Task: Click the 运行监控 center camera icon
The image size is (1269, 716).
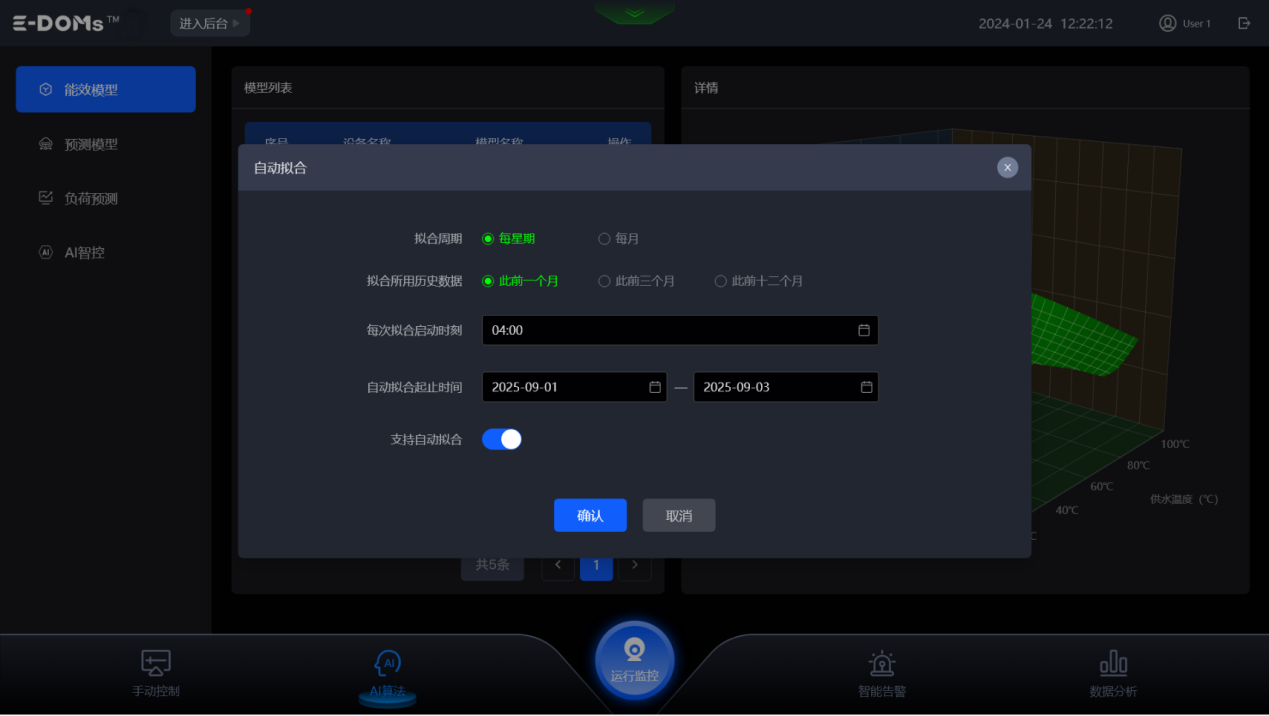Action: click(x=634, y=652)
